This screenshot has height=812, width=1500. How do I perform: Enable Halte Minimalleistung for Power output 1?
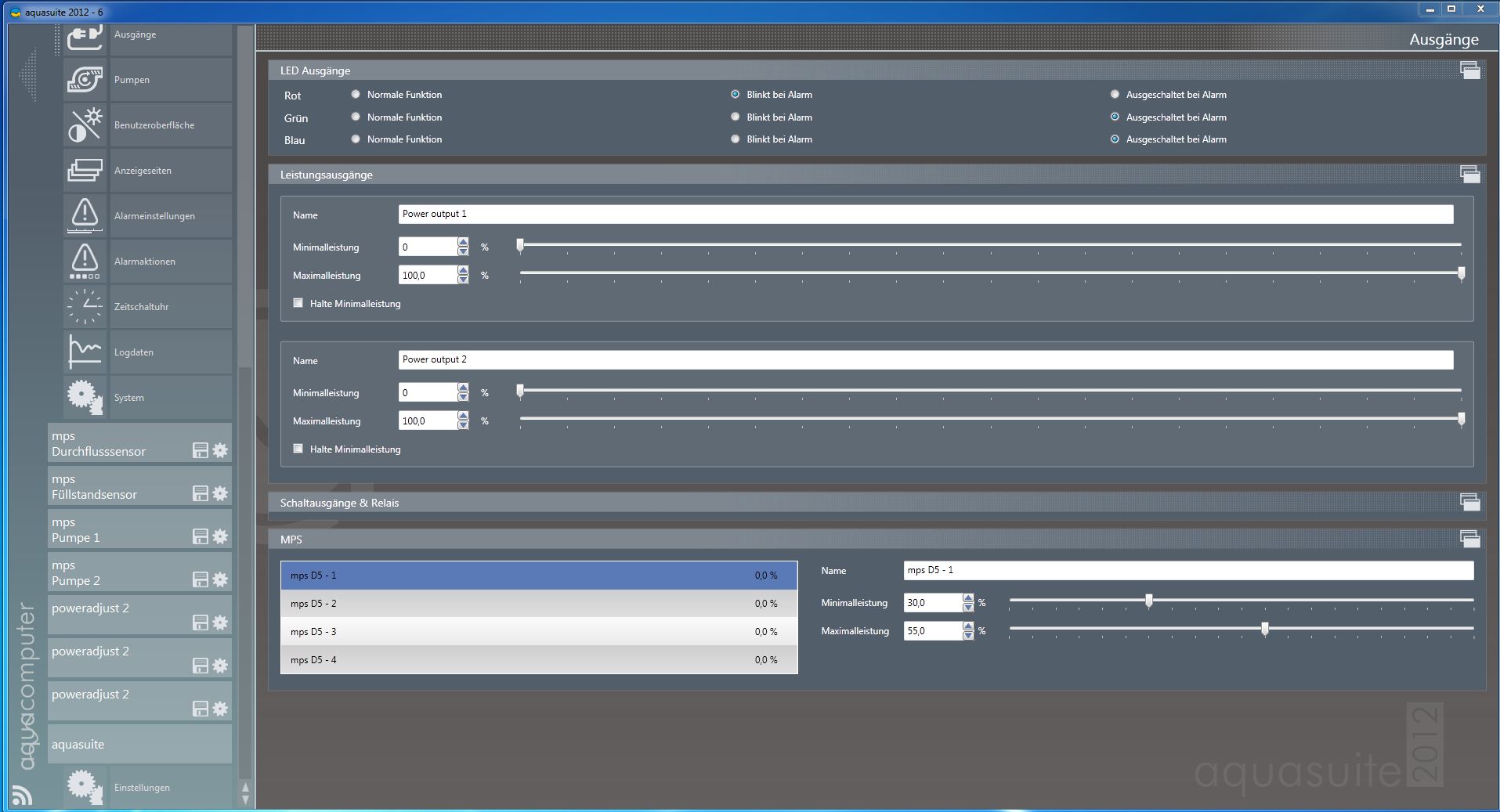298,304
